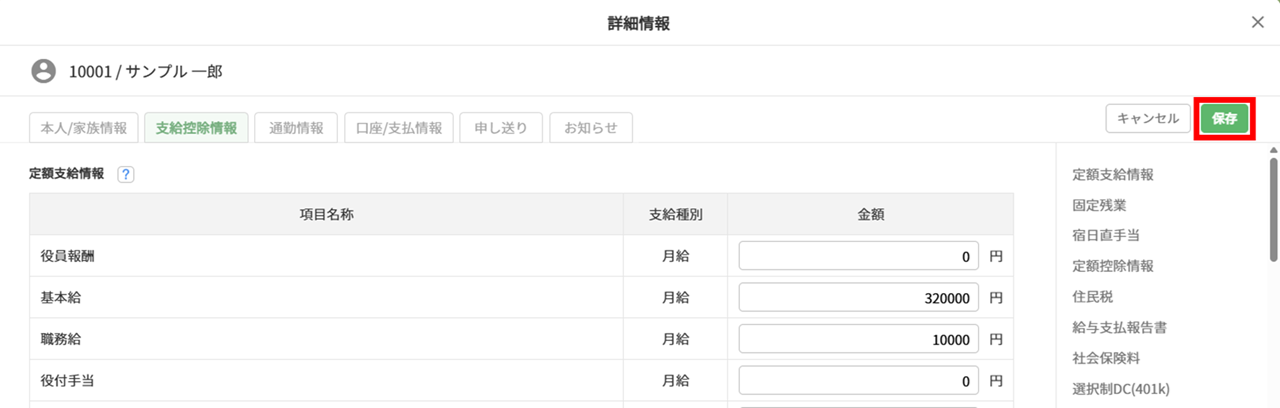Jump to 住民税 section
This screenshot has width=1280, height=408.
1092,297
